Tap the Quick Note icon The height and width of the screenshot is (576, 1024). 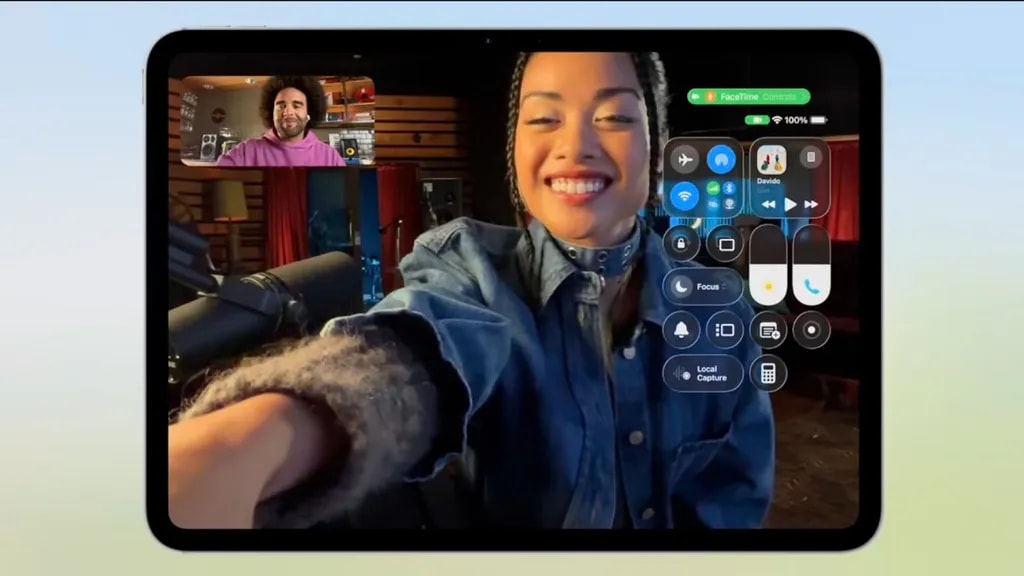click(x=768, y=330)
